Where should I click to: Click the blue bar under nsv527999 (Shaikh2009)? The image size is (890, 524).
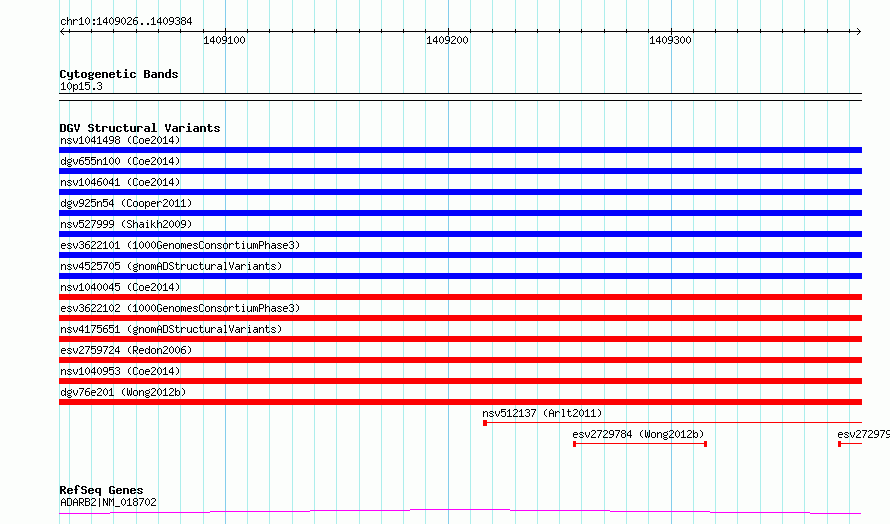point(460,234)
